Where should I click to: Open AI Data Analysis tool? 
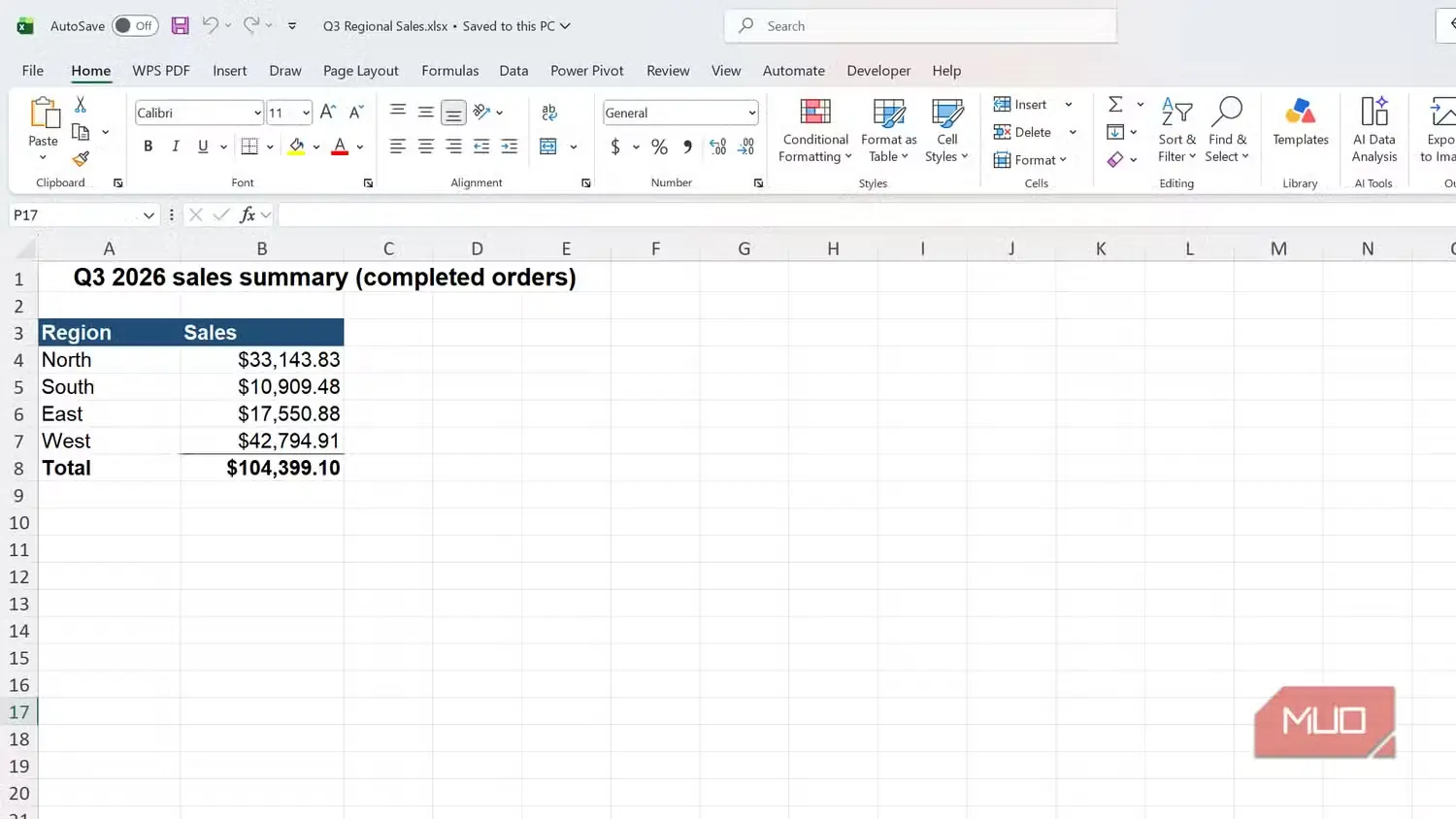pyautogui.click(x=1374, y=130)
